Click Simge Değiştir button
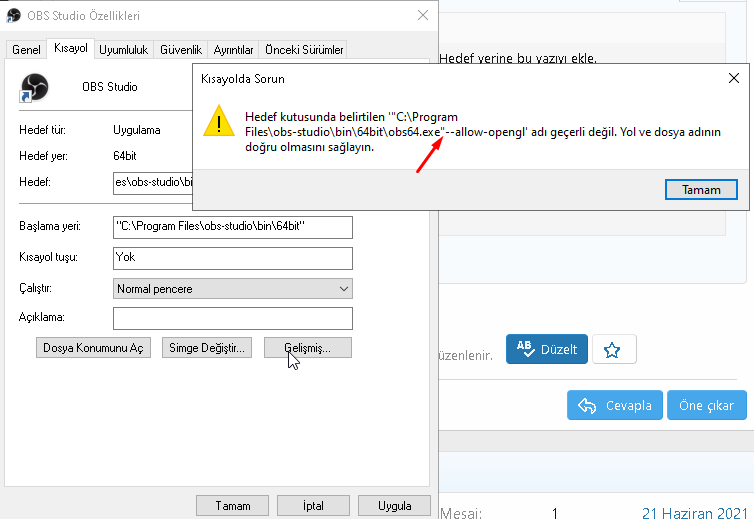Image resolution: width=754 pixels, height=519 pixels. pos(207,348)
